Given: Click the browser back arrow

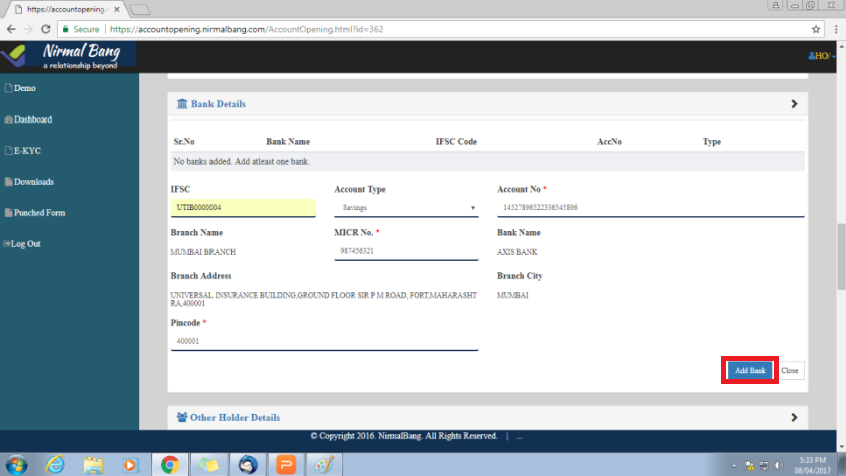Looking at the screenshot, I should tap(11, 29).
